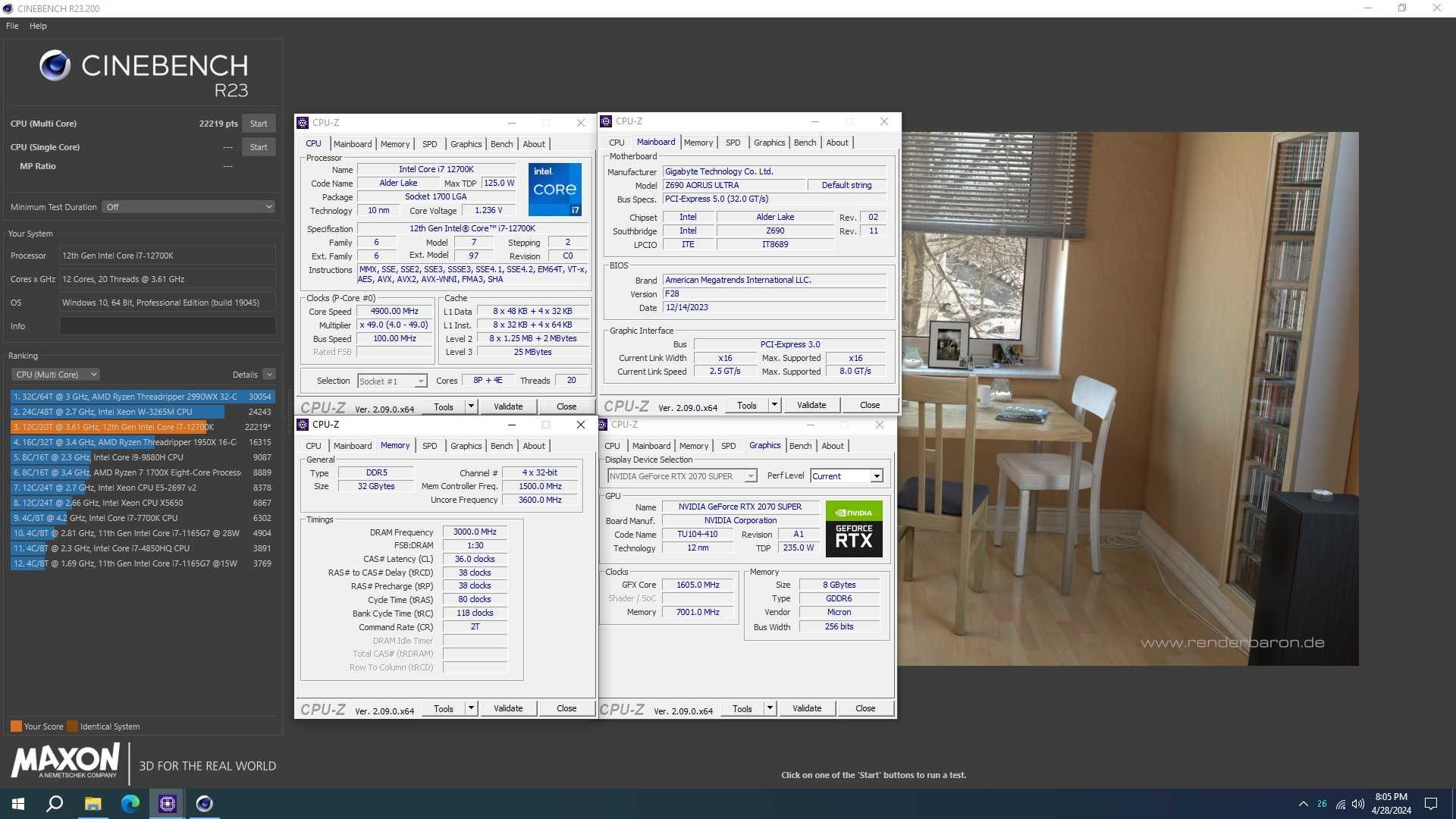Open the volume speaker tray icon

pyautogui.click(x=1358, y=804)
